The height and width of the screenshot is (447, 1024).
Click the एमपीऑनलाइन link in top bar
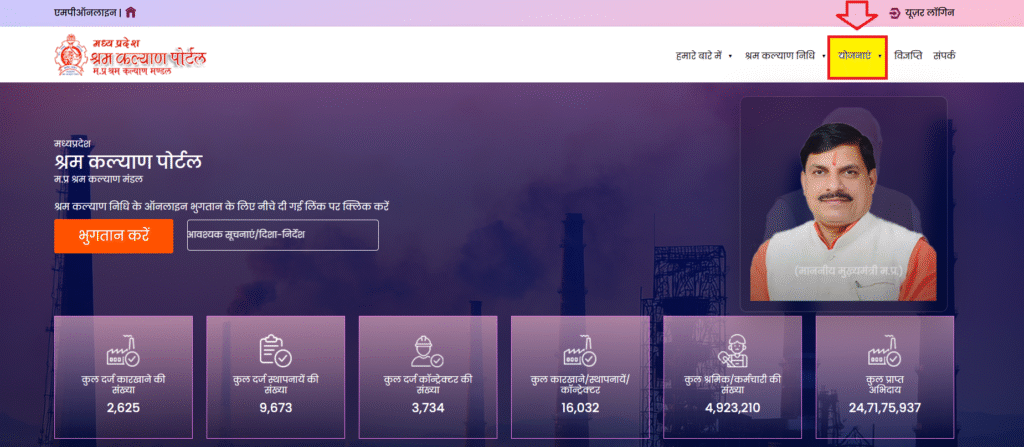[86, 12]
